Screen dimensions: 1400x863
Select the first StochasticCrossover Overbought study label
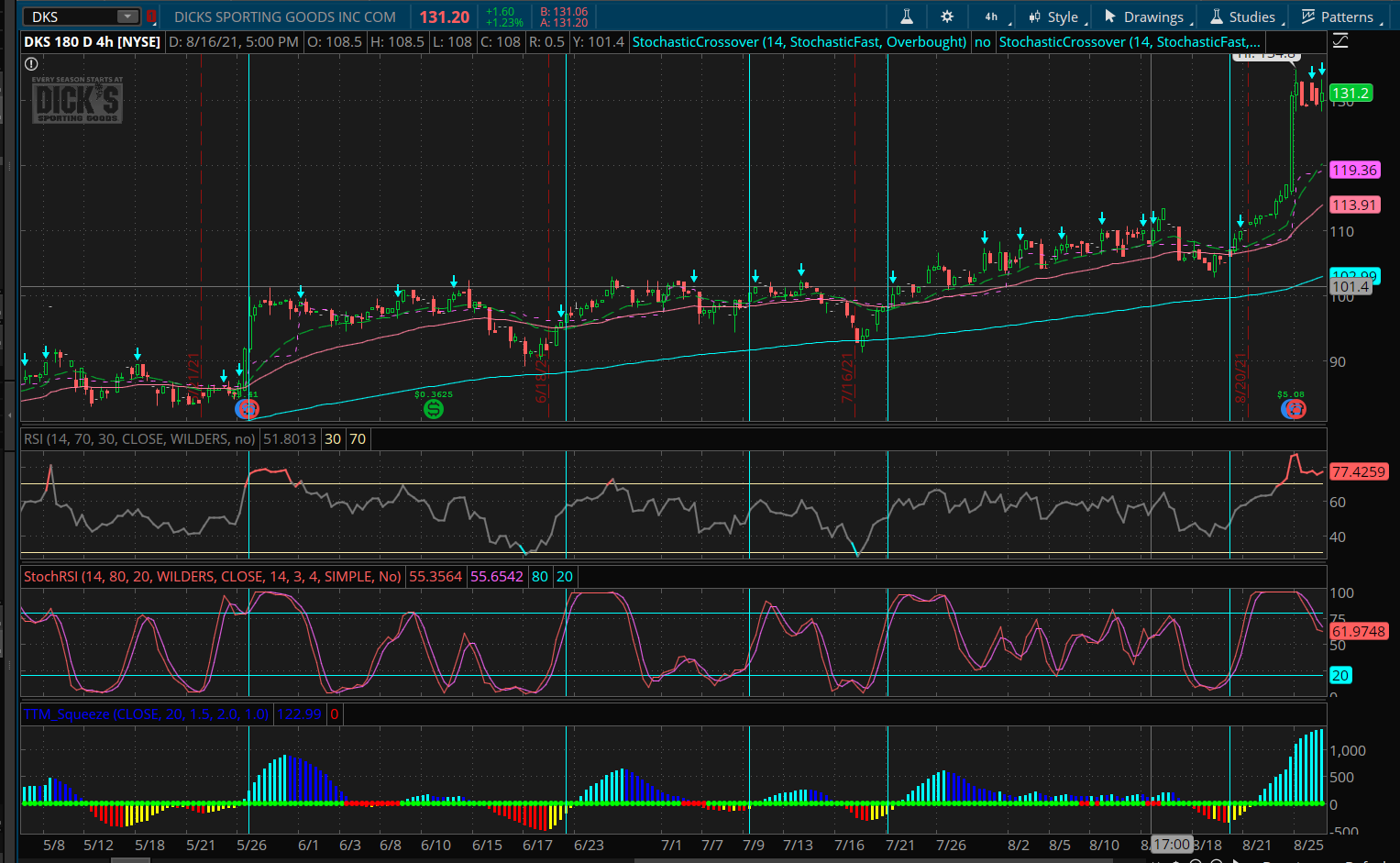click(799, 42)
